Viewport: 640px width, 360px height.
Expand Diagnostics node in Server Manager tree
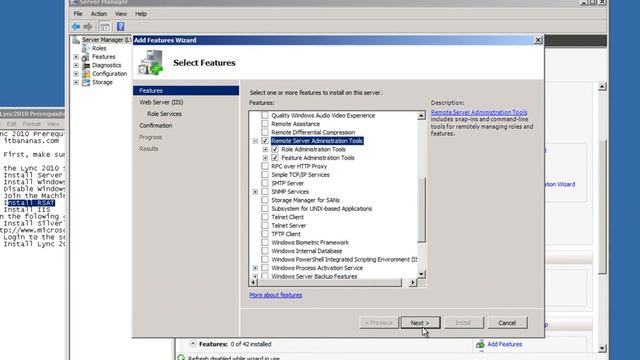[76, 65]
